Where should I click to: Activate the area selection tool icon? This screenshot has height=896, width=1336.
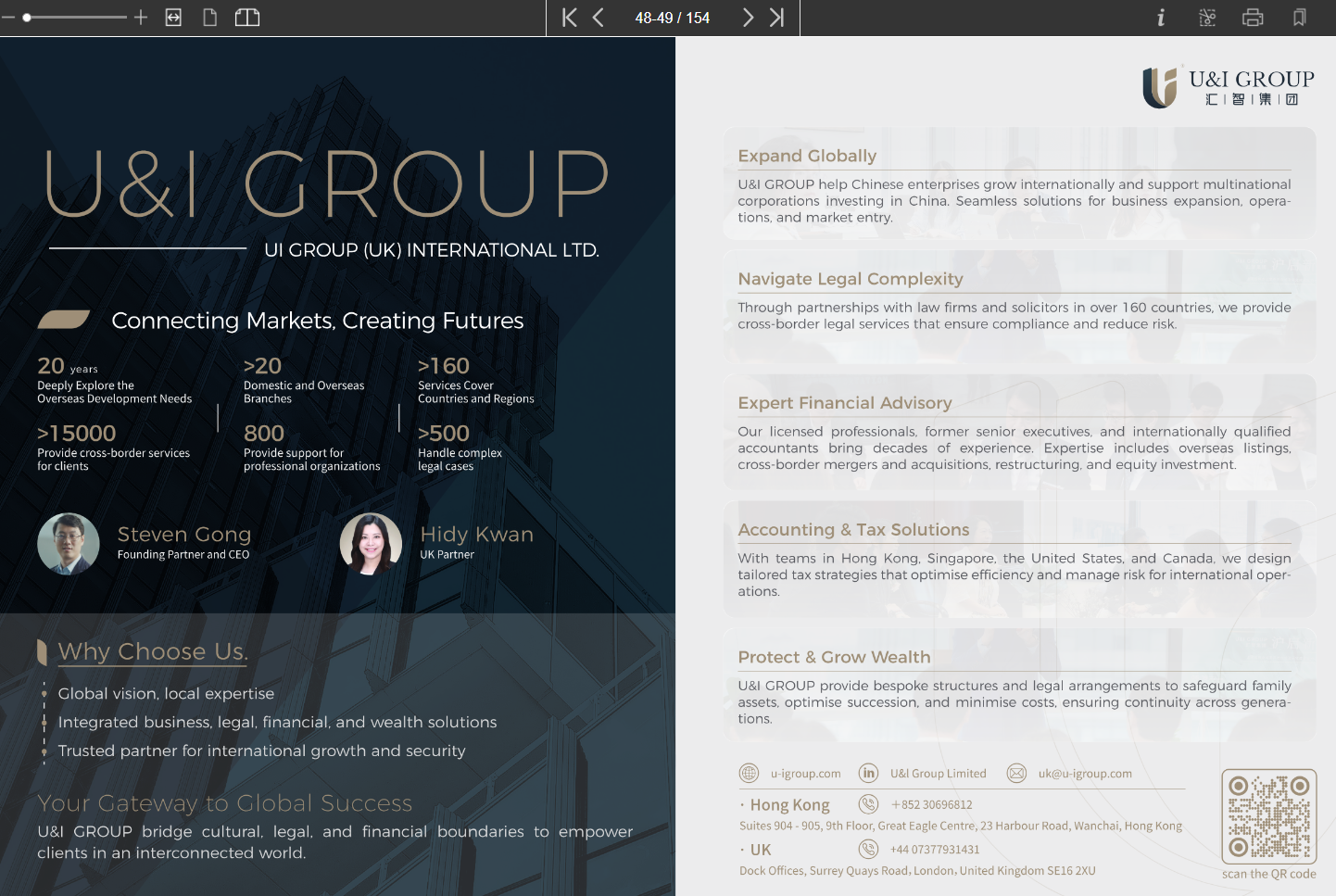1207,18
